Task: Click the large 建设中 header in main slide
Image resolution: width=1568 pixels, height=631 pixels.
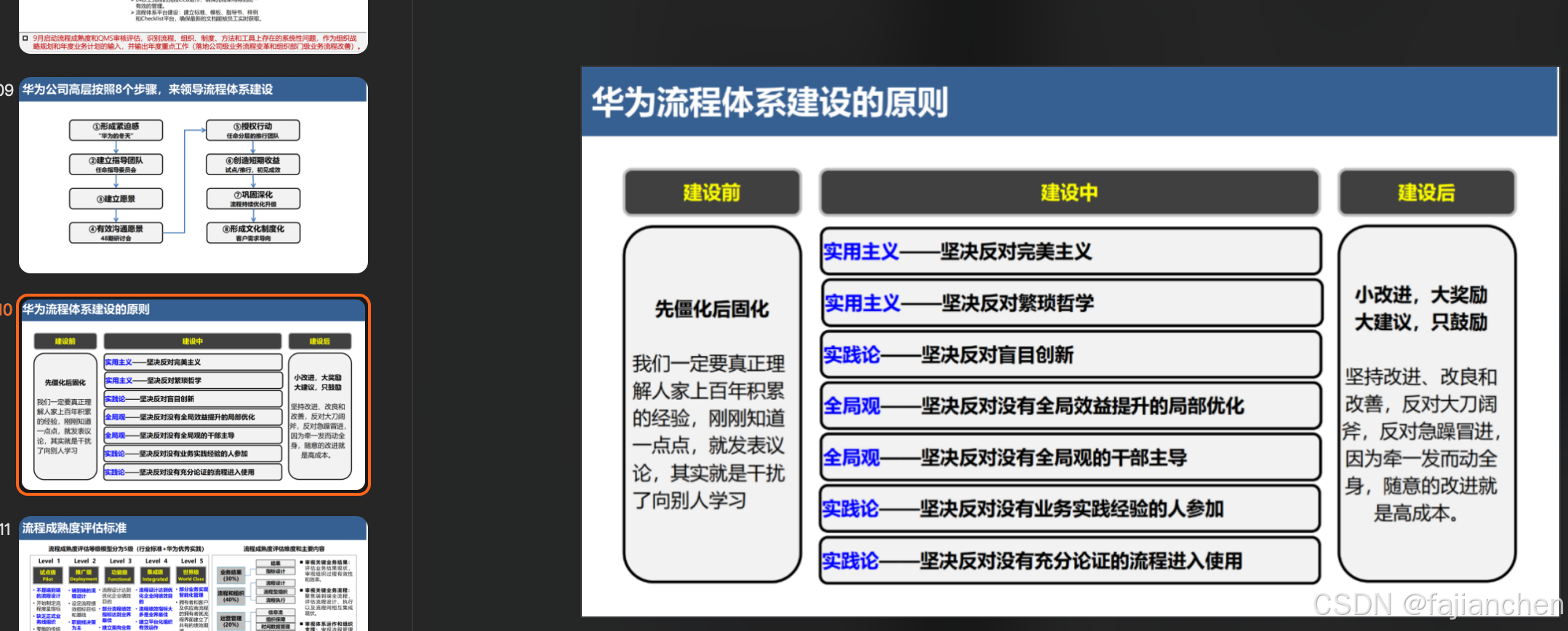Action: pos(1069,193)
